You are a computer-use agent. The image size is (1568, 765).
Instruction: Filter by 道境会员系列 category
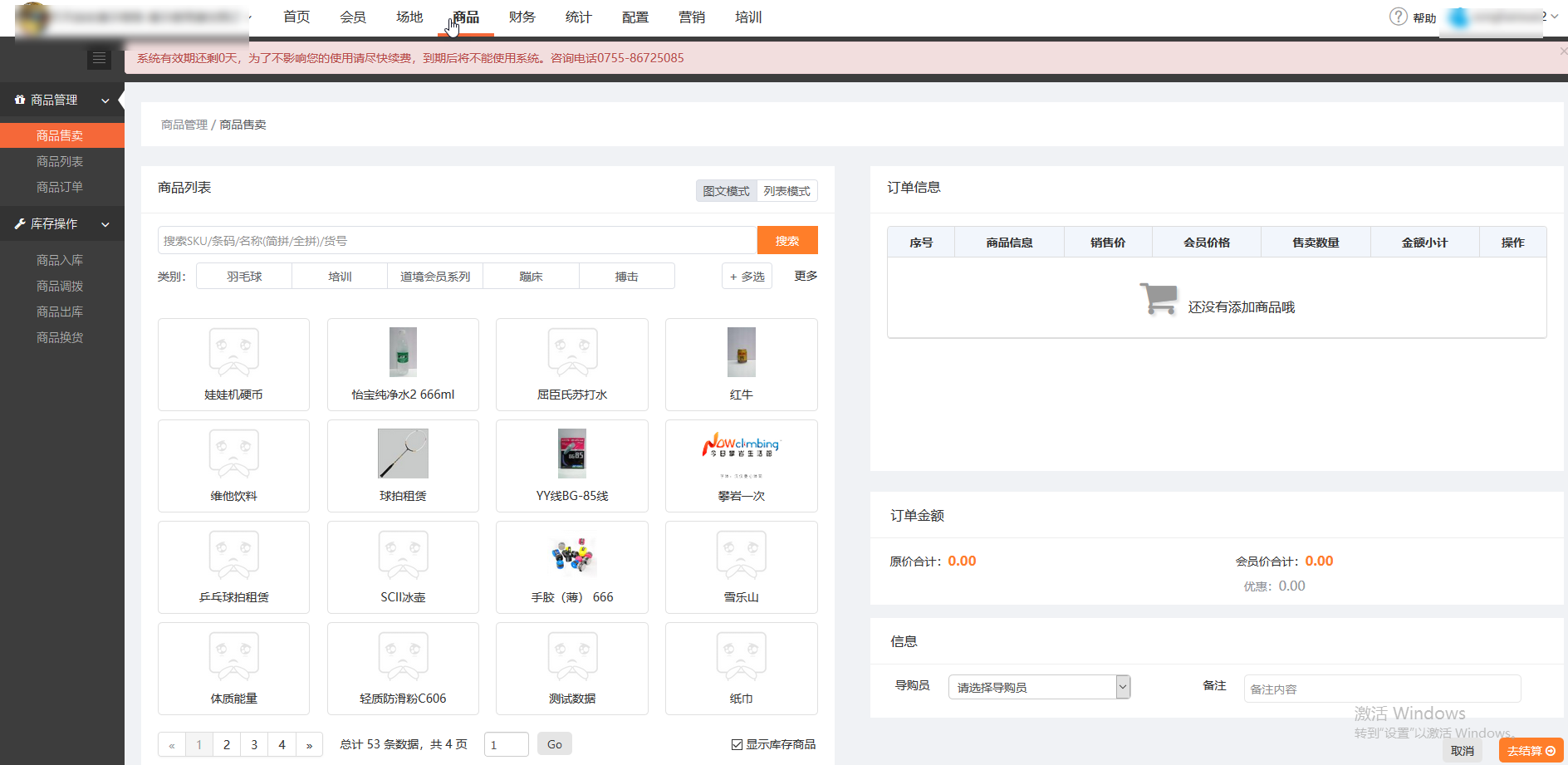[x=435, y=277]
